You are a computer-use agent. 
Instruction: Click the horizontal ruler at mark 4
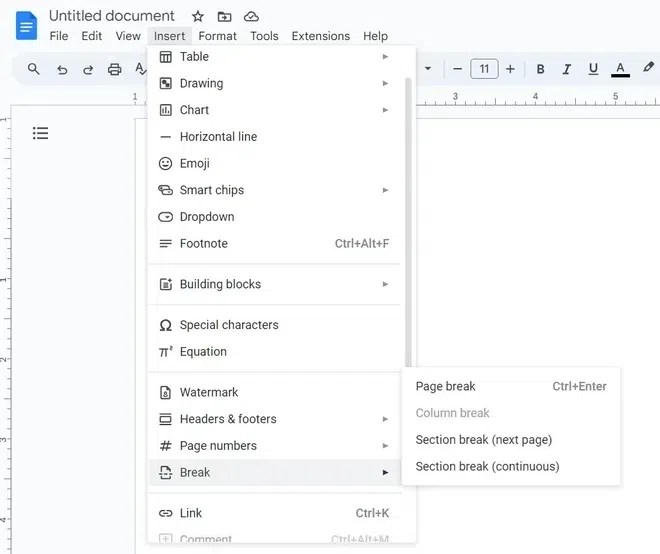[x=535, y=99]
